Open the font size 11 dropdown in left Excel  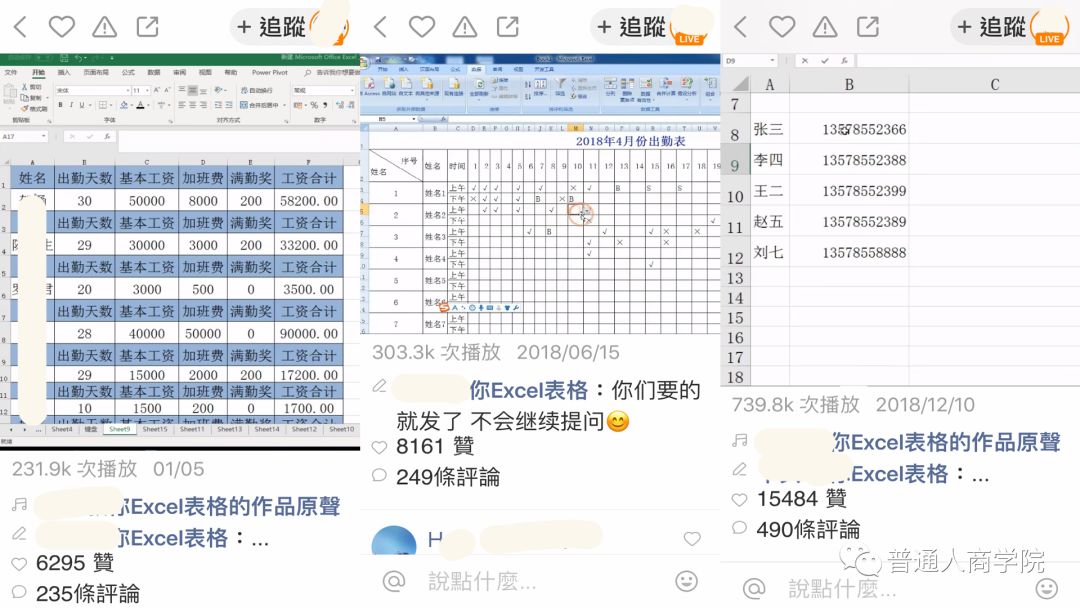[147, 91]
